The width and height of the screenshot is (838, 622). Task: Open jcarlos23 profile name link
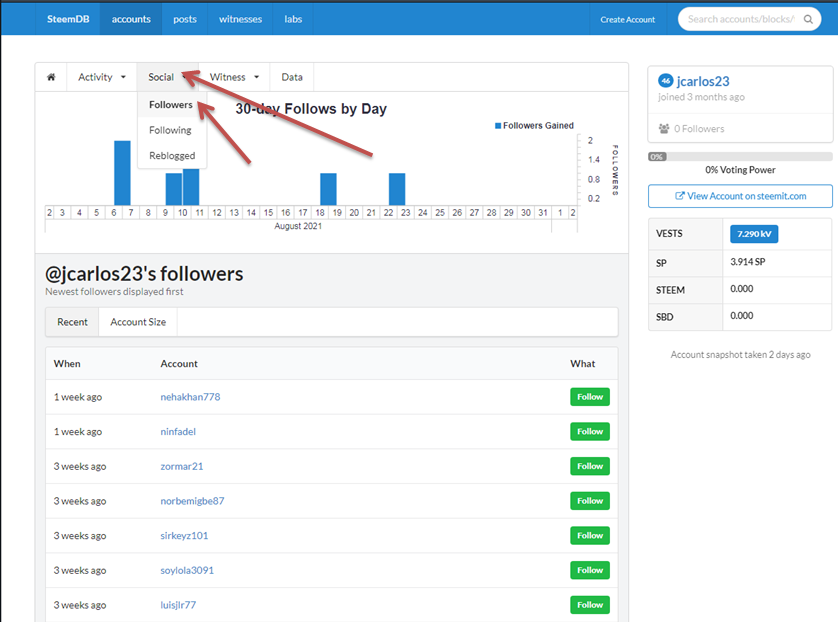coord(703,81)
